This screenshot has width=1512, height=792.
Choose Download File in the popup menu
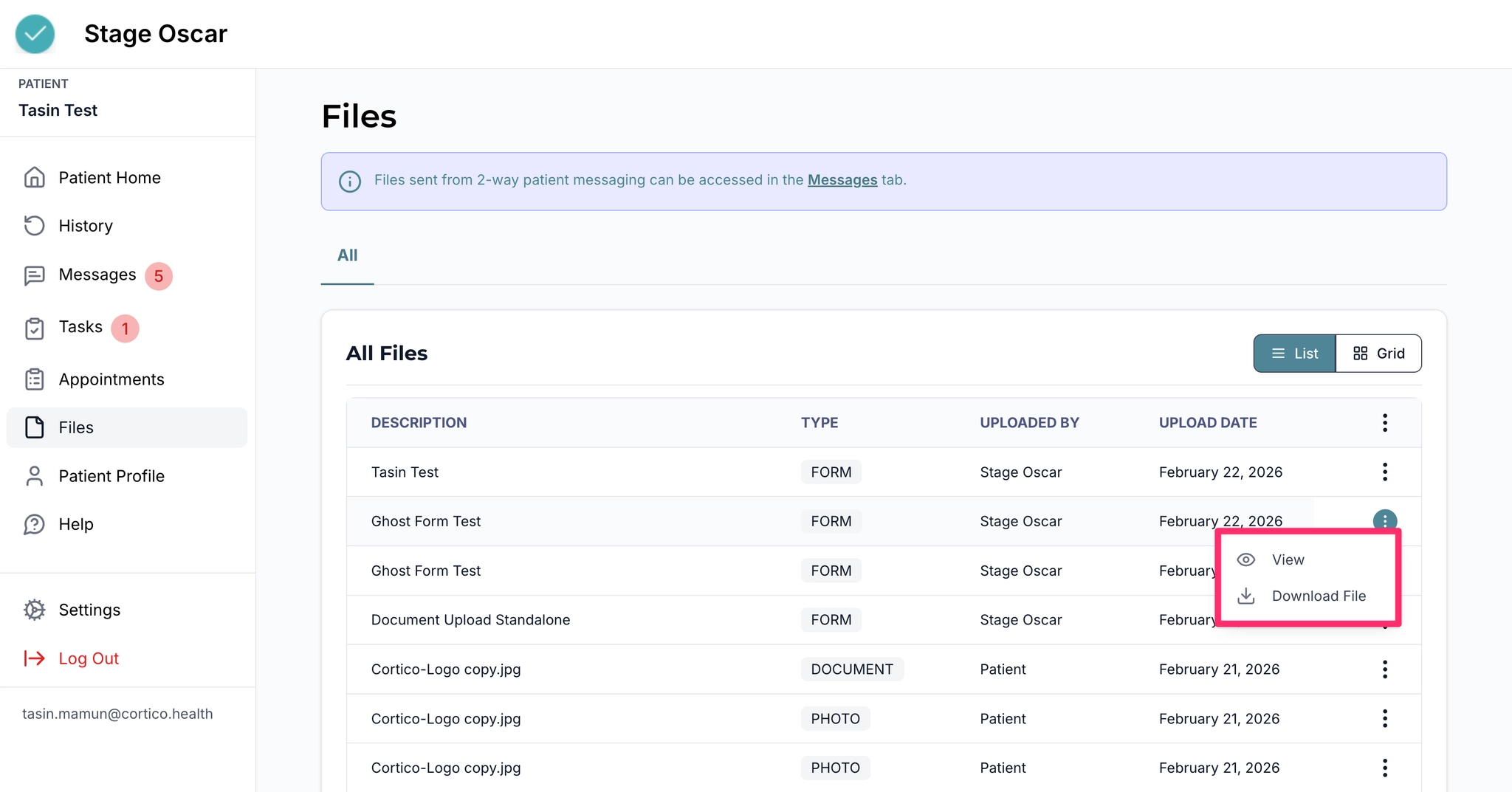click(1318, 596)
